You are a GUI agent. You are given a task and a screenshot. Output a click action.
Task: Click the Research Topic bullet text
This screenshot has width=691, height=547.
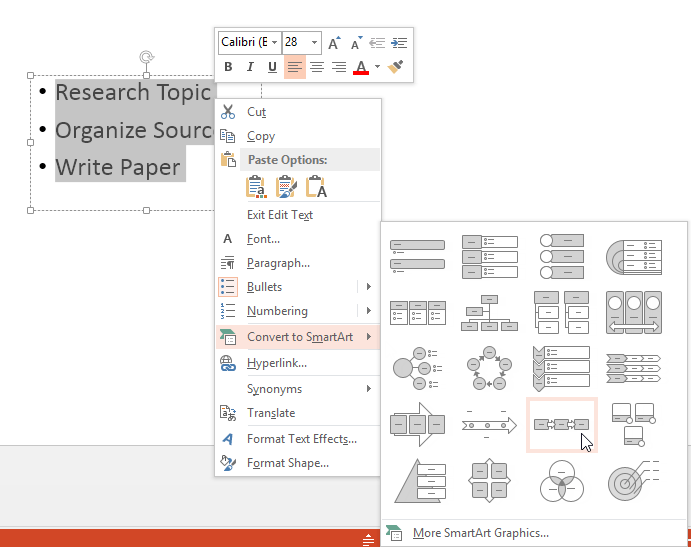[x=133, y=93]
